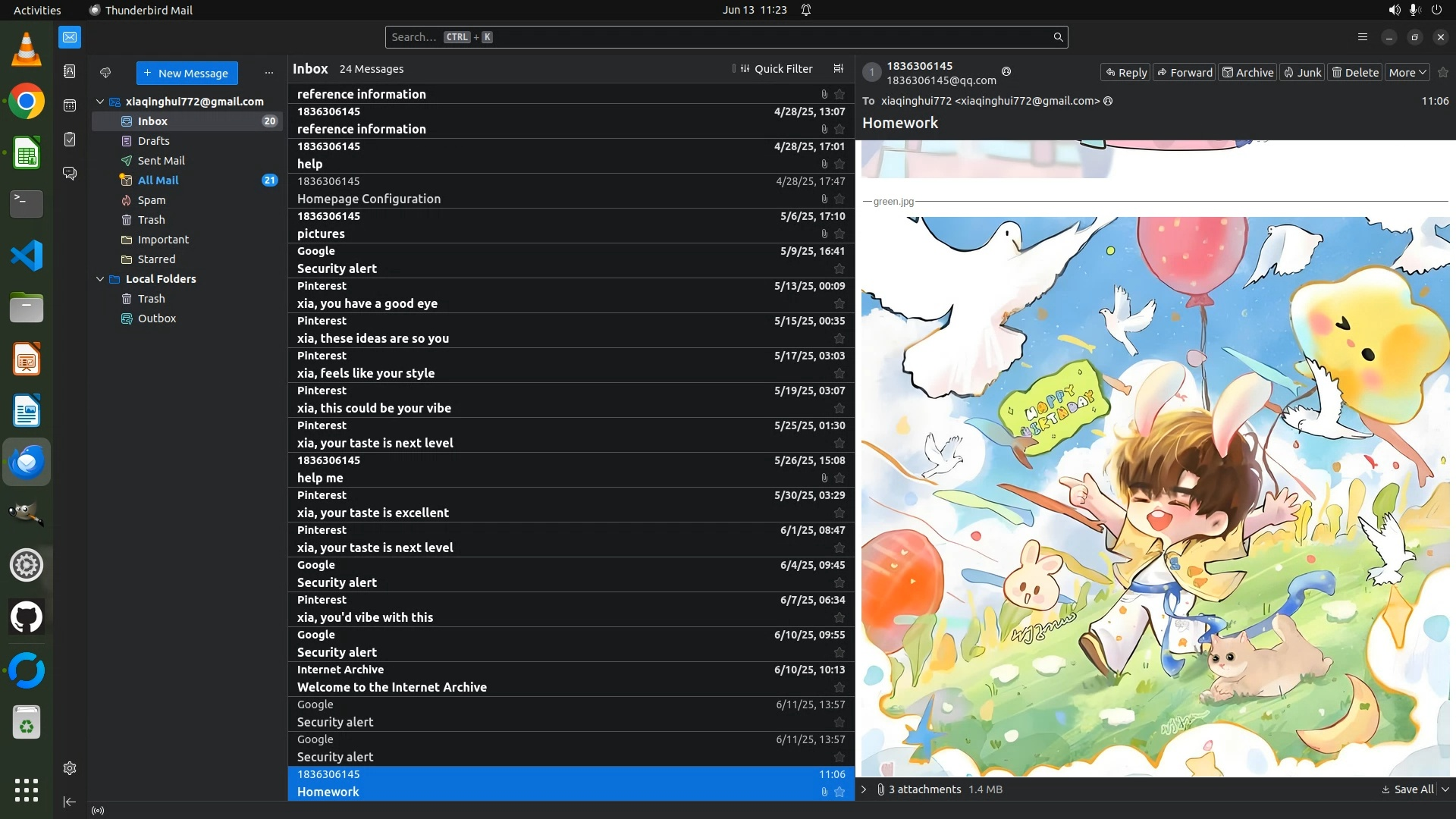Star the Homework message in list
The width and height of the screenshot is (1456, 819).
(839, 792)
